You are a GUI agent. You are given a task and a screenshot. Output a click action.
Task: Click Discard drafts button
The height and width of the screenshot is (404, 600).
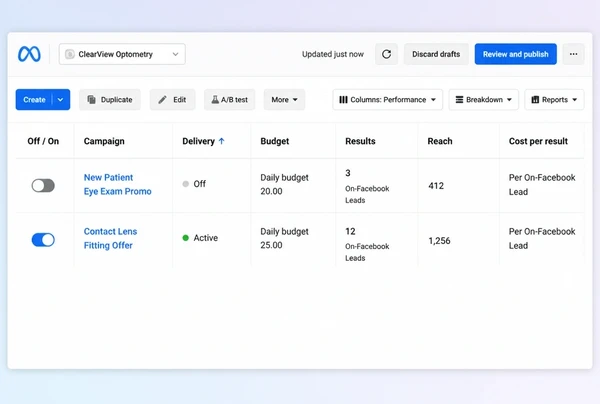(x=436, y=54)
